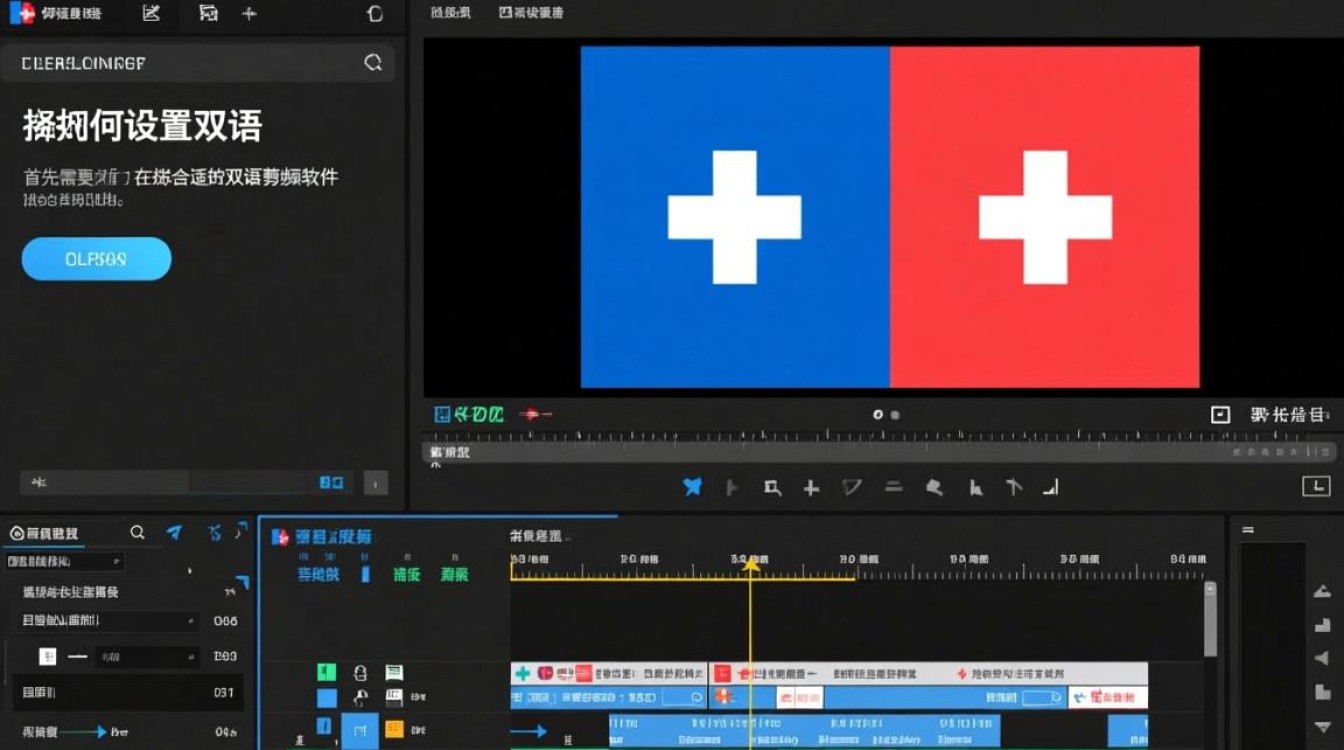Select the crop-frame tool below the preview

click(772, 488)
